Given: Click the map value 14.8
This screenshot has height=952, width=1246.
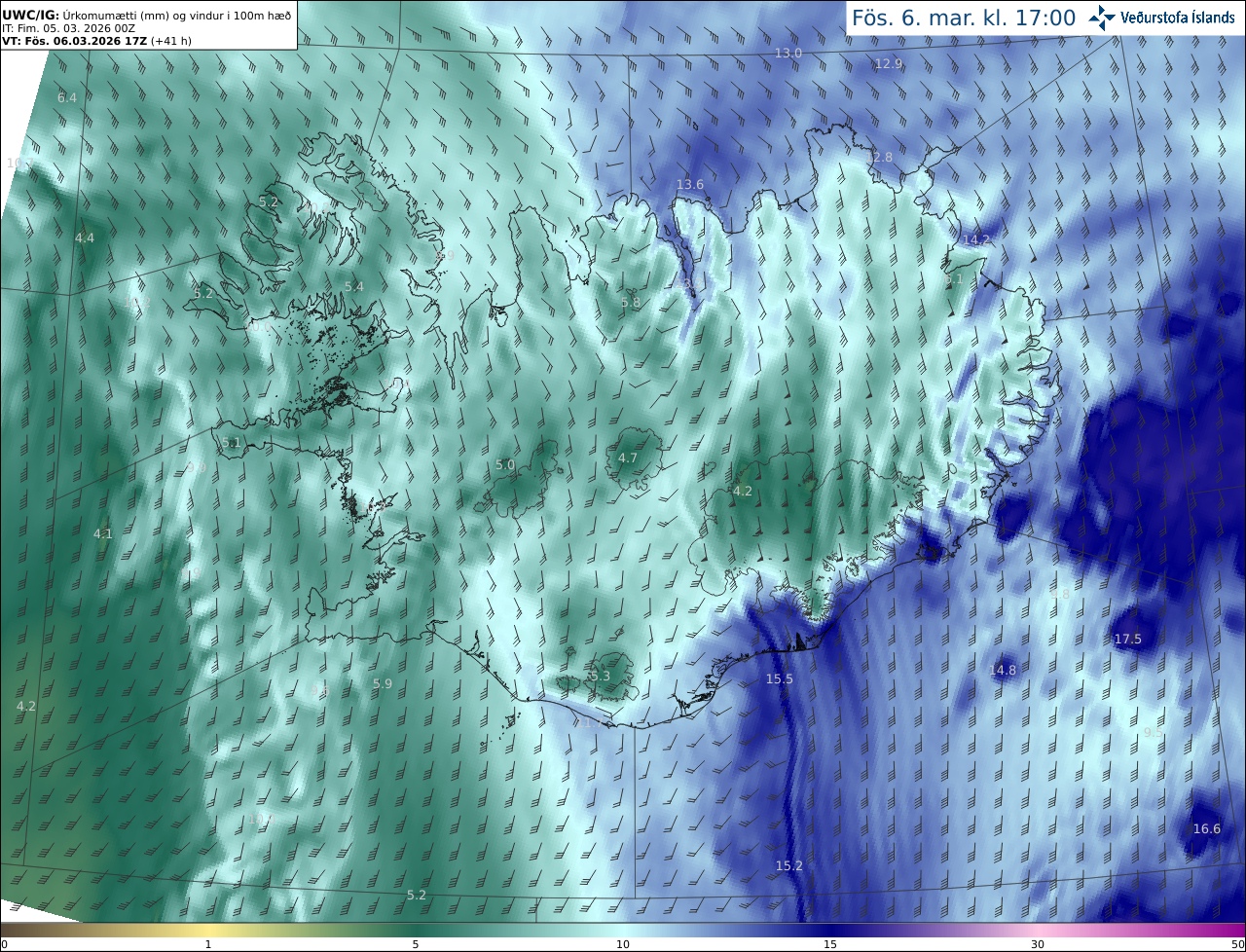Looking at the screenshot, I should pos(1003,670).
